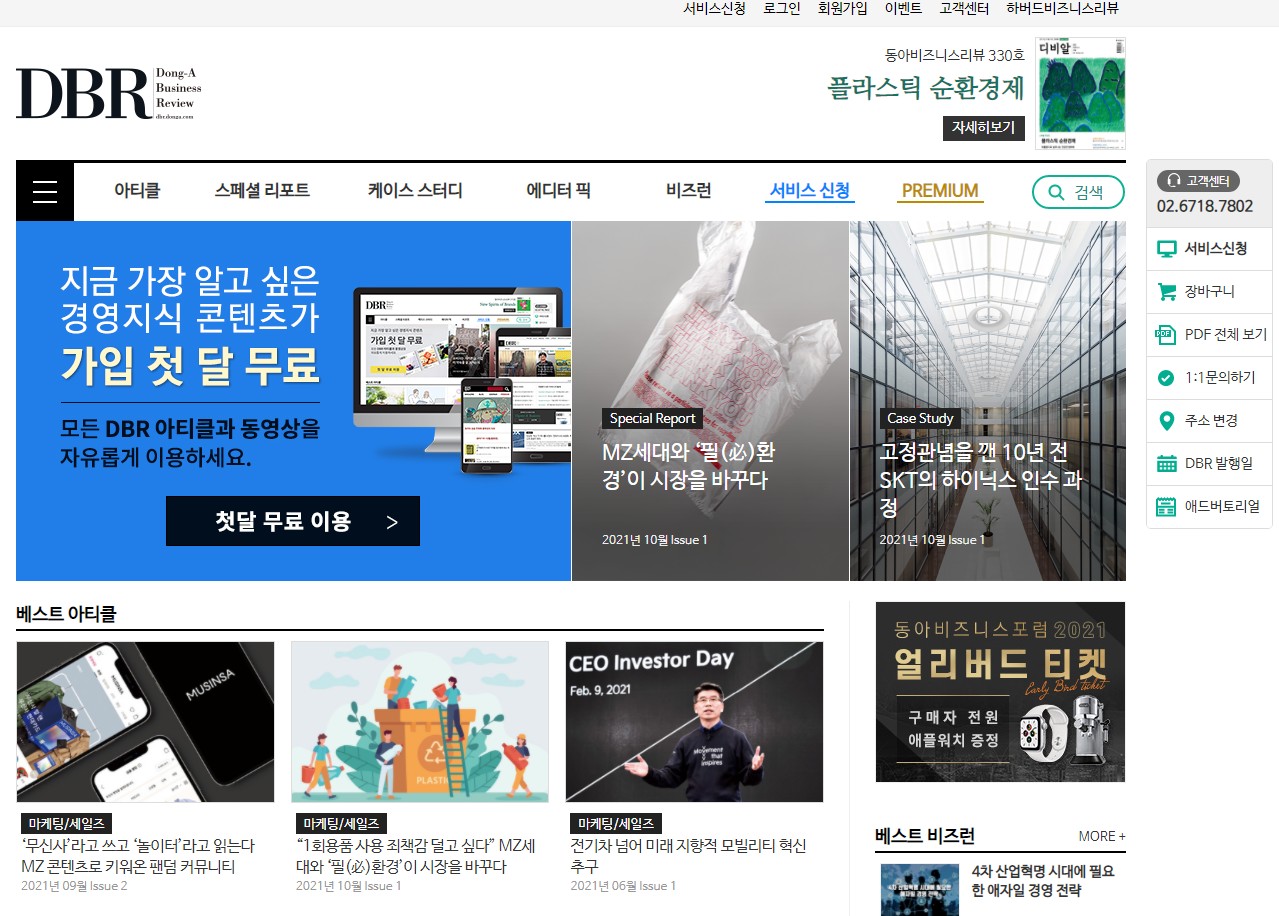Open 4차 산업혁명 시대 애자일 경영 전략
This screenshot has width=1279, height=916.
point(1042,881)
